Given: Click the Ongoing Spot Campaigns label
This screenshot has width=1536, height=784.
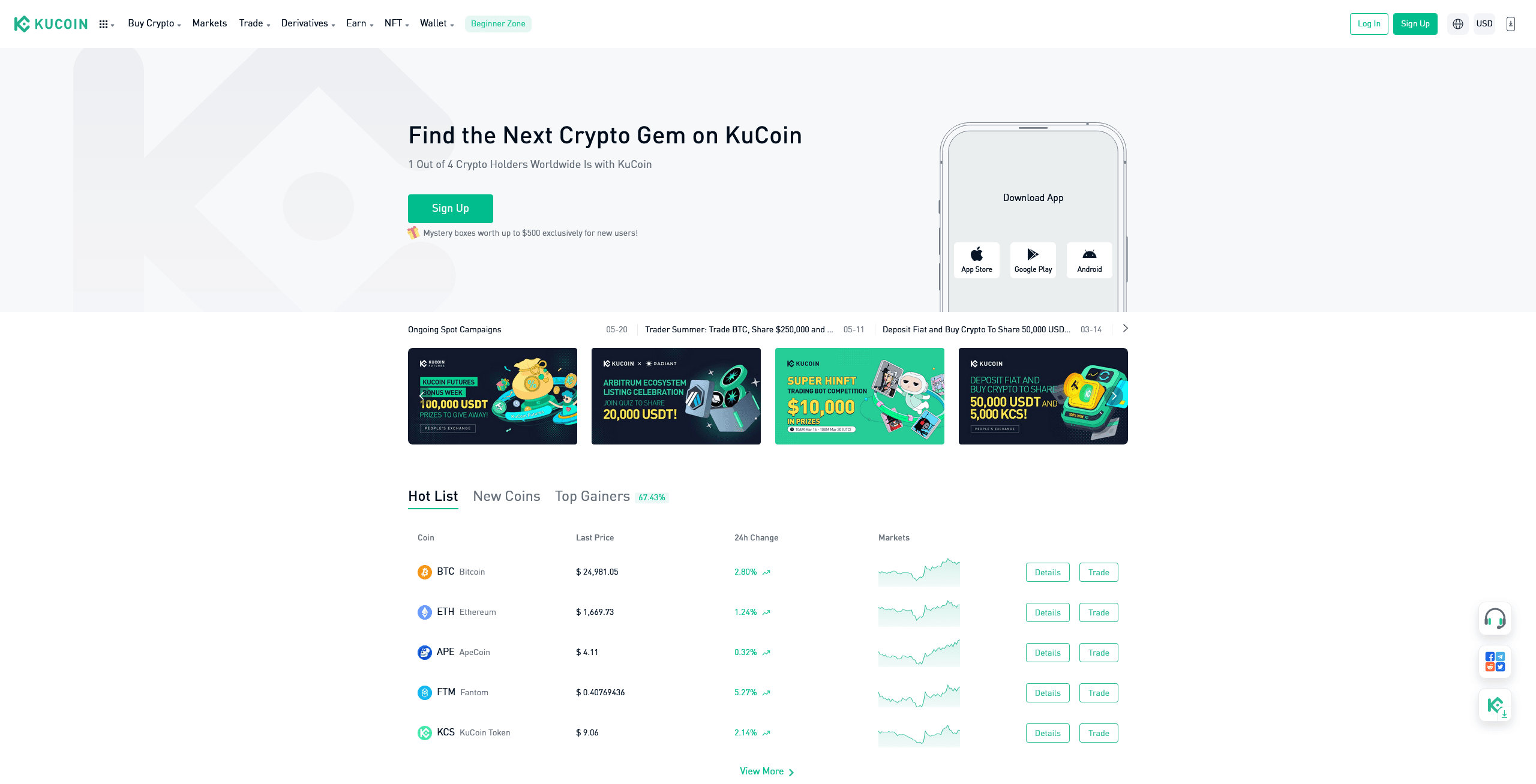Looking at the screenshot, I should click(x=454, y=329).
